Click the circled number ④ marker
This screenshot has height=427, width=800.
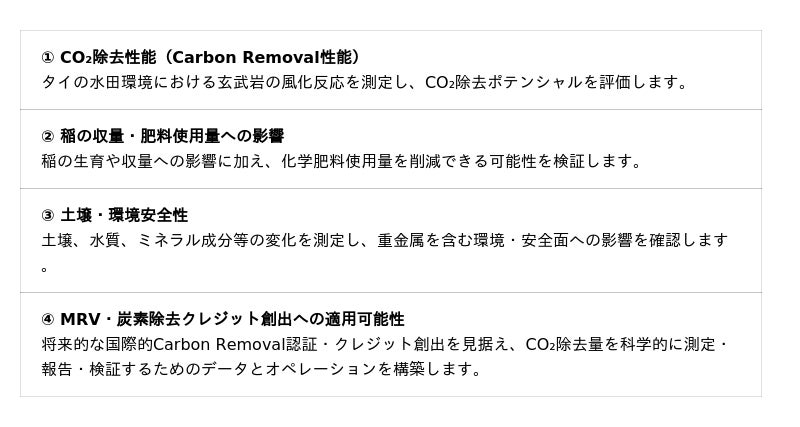pos(47,320)
